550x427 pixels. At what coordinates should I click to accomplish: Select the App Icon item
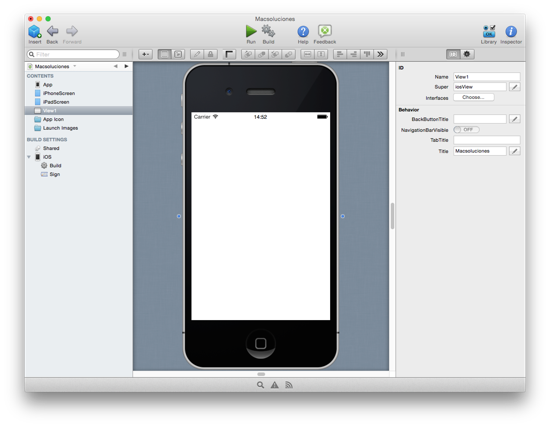(79, 119)
